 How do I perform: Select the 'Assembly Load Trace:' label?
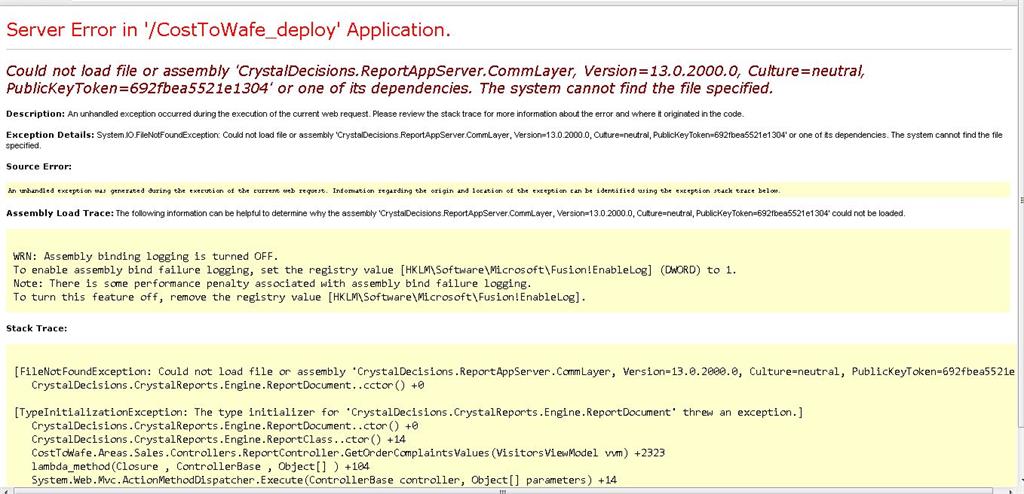(x=59, y=213)
